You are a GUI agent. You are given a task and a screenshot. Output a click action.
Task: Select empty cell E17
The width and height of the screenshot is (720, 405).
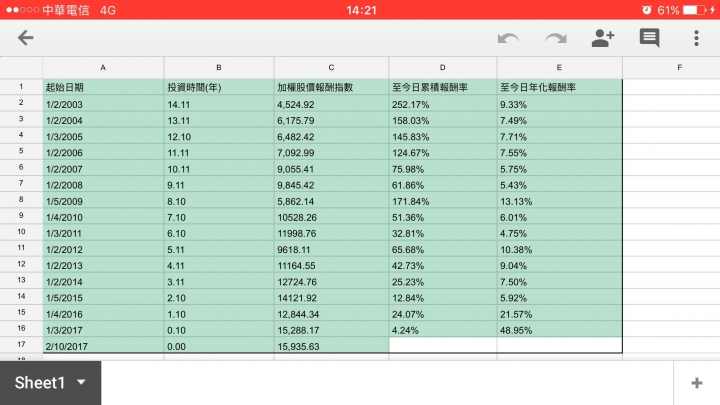[560, 345]
